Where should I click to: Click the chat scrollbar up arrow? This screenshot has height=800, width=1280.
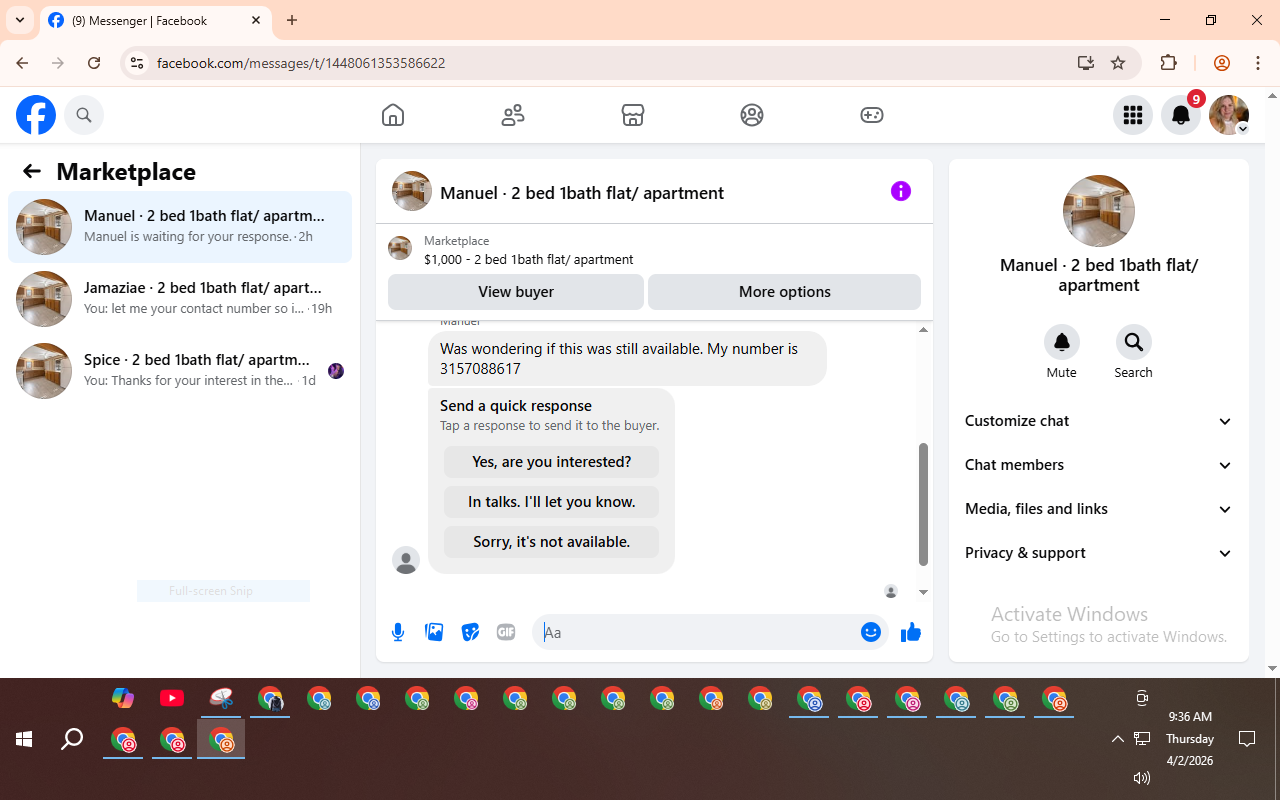(923, 330)
